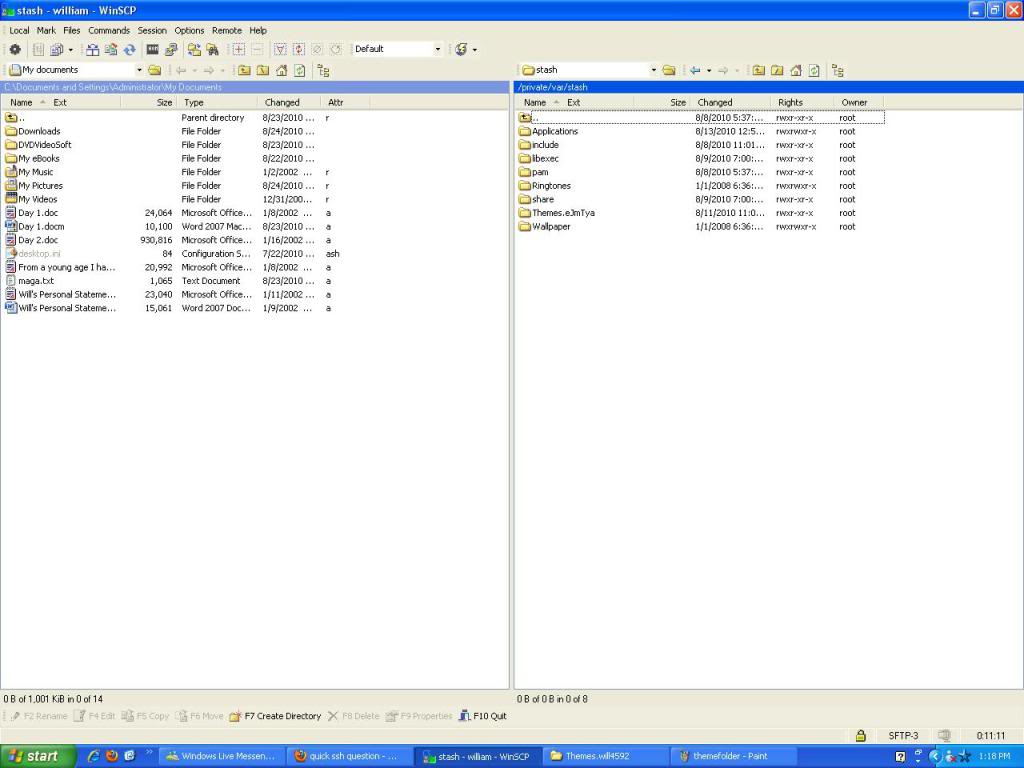Select the desktop.ini file
The height and width of the screenshot is (768, 1024).
click(33, 254)
